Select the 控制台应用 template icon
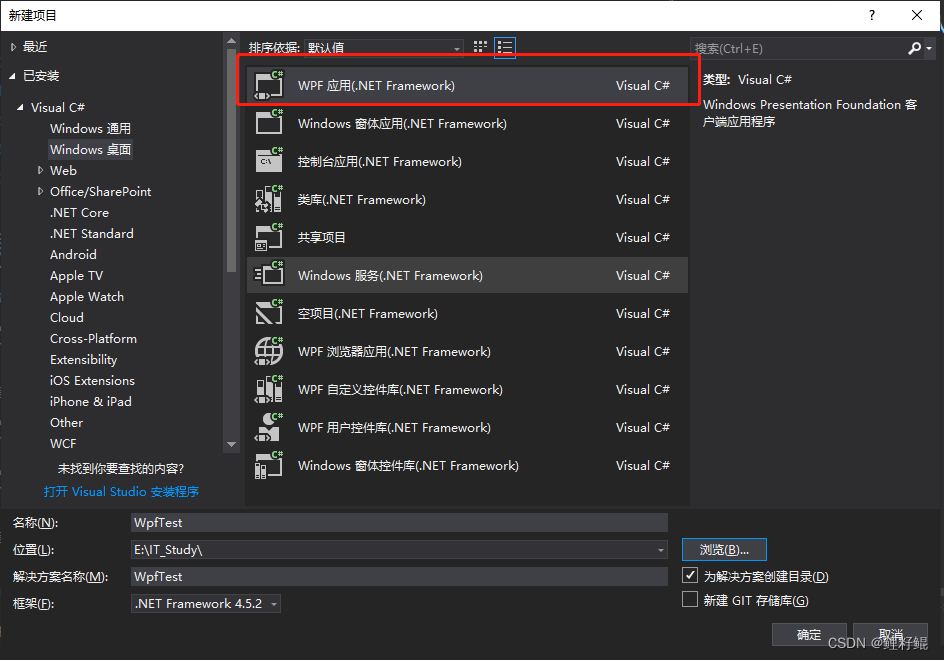The image size is (944, 660). tap(268, 161)
